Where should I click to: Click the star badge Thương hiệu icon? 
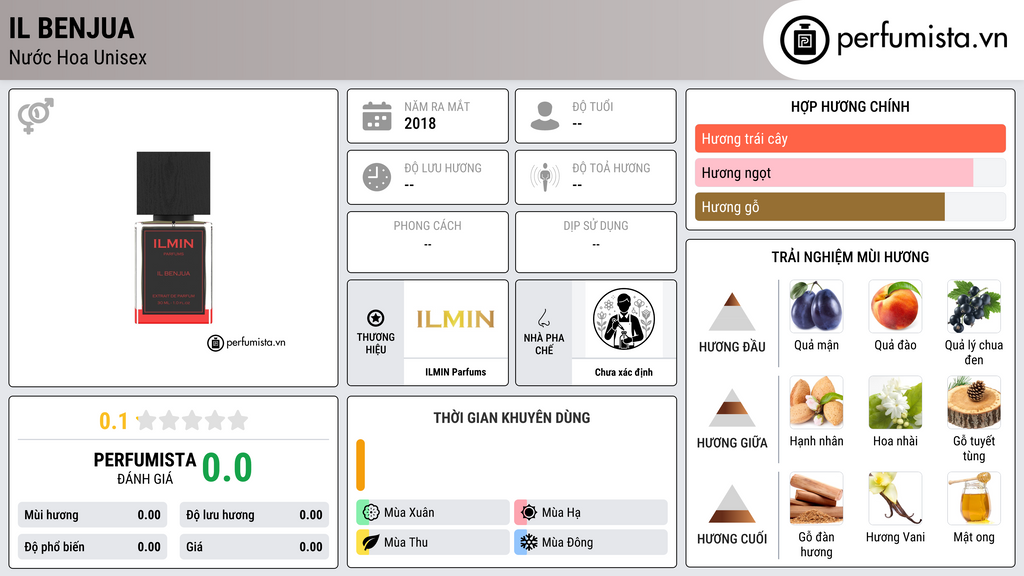[376, 318]
